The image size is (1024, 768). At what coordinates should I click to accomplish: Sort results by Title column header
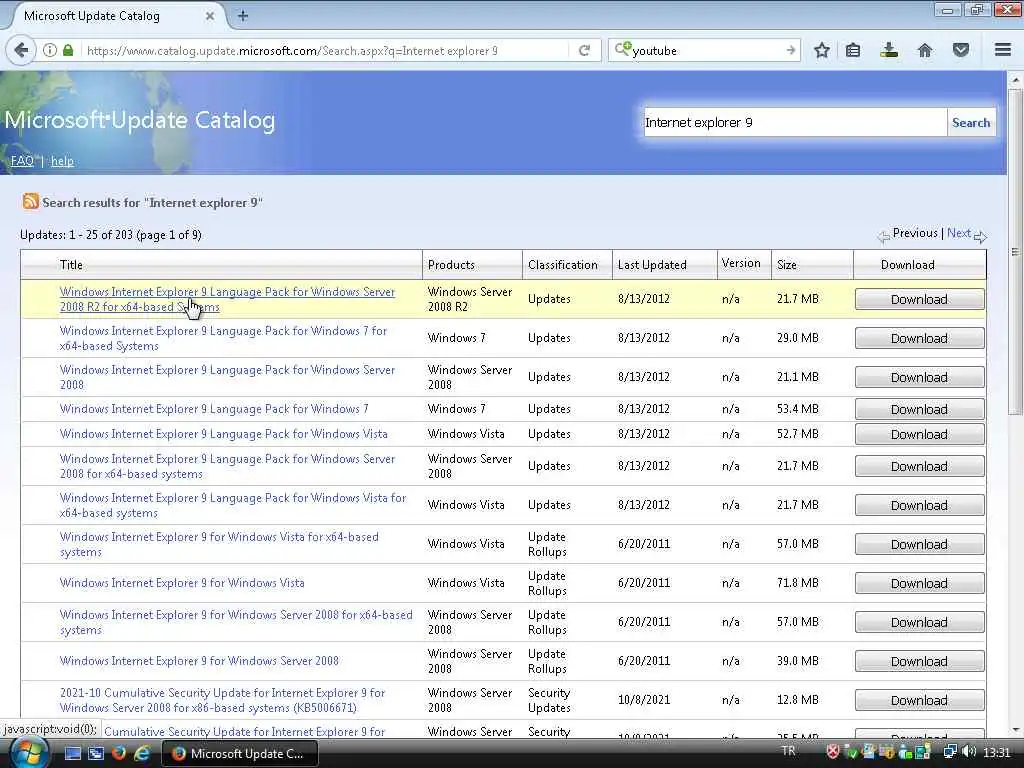click(x=71, y=264)
